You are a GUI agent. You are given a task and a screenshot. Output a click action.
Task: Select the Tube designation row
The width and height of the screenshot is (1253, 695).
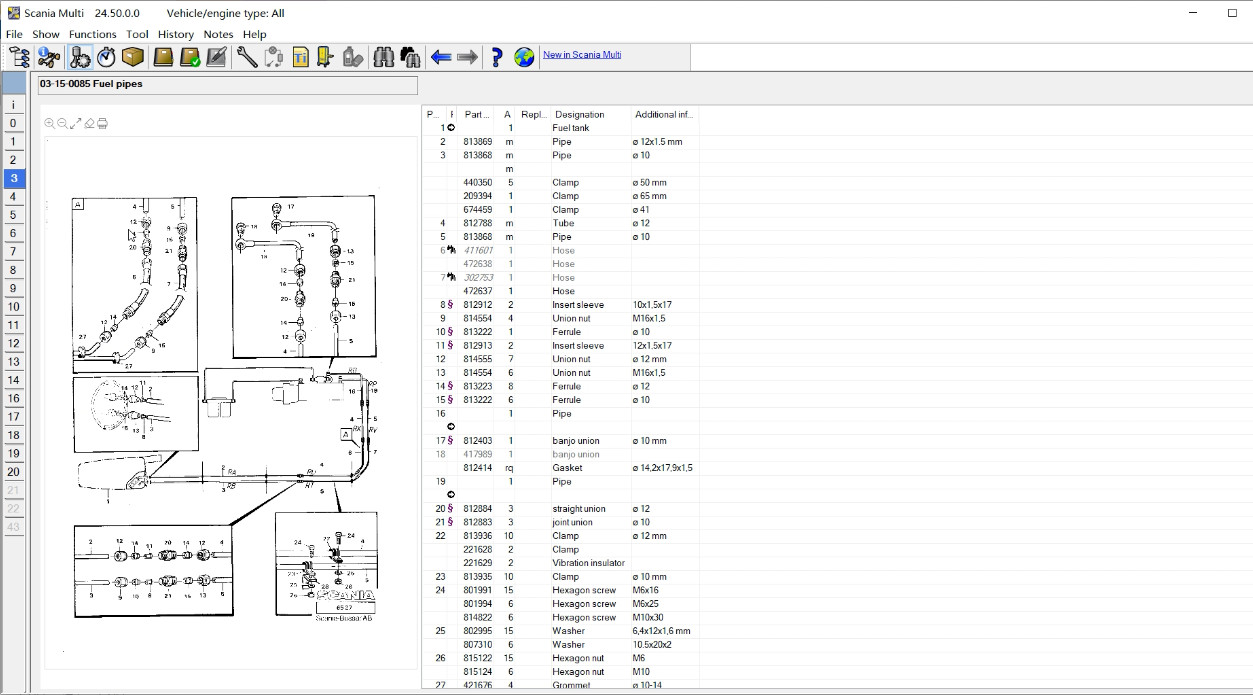[x=563, y=223]
